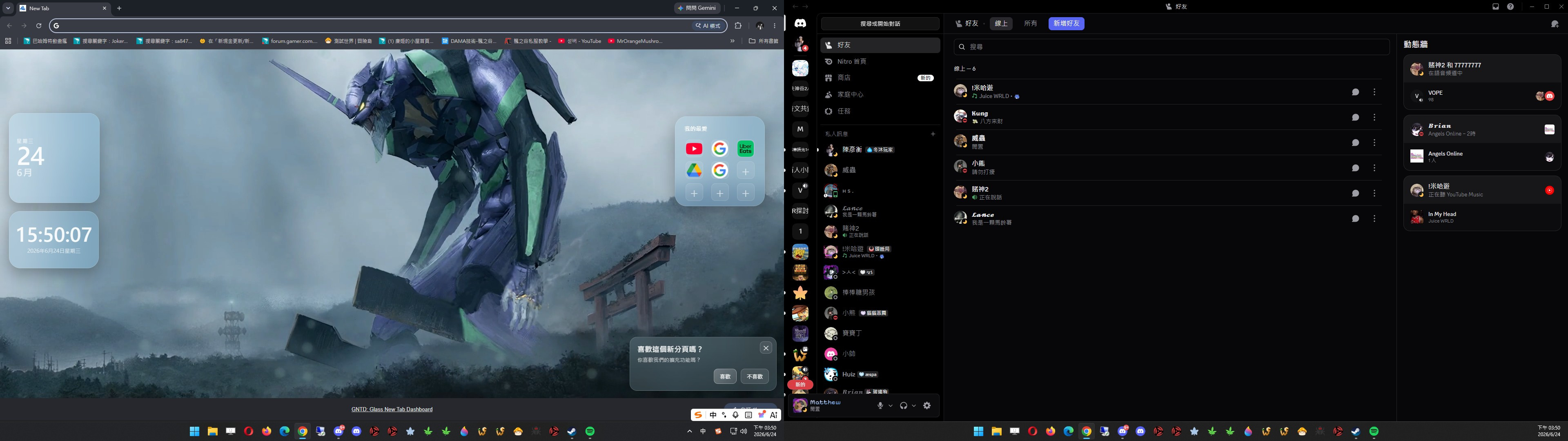Screen dimensions: 1568x441
Task: Open the Uber Eats shortcut tile
Action: click(745, 149)
